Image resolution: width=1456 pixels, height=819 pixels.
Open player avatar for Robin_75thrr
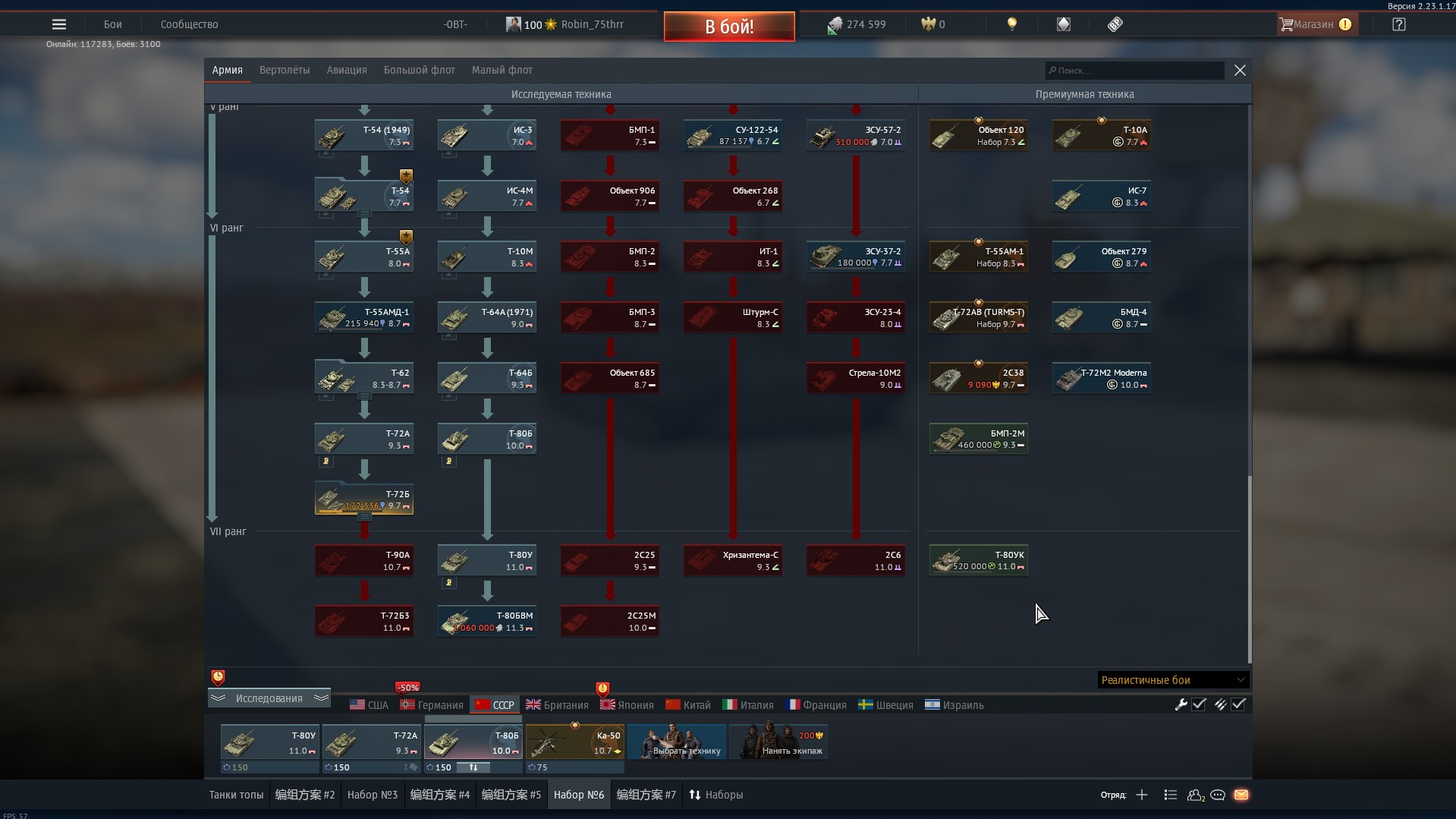tap(513, 24)
